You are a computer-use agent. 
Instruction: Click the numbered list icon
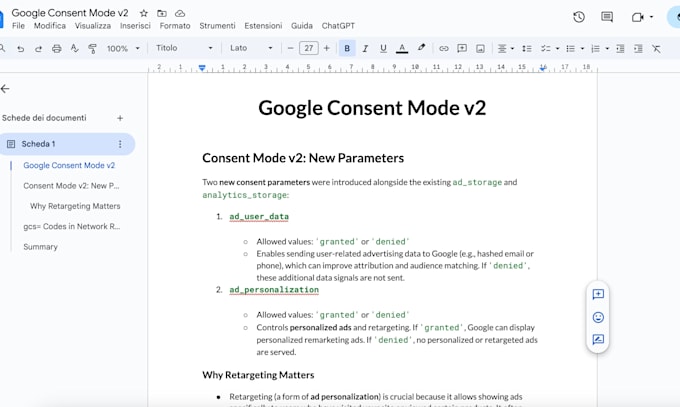pyautogui.click(x=595, y=49)
